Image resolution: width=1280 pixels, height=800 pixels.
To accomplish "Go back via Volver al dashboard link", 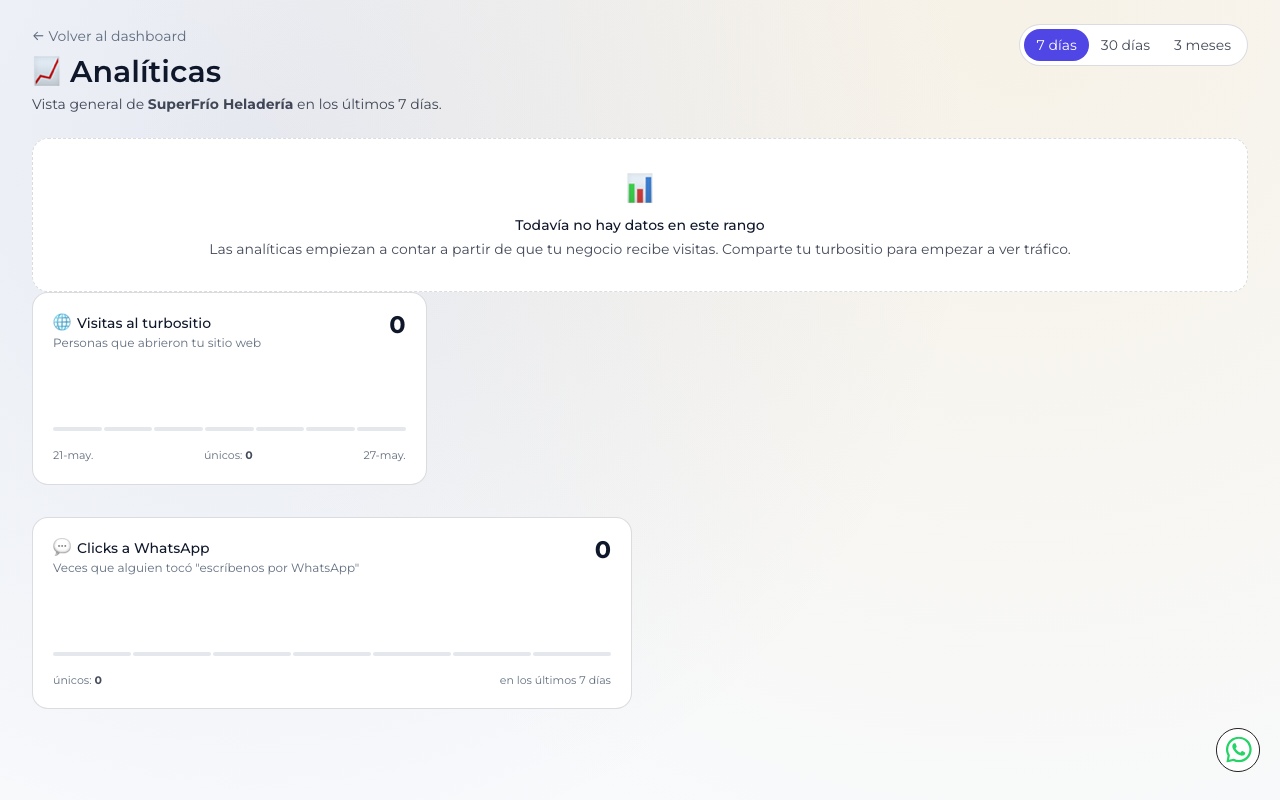I will [x=109, y=36].
